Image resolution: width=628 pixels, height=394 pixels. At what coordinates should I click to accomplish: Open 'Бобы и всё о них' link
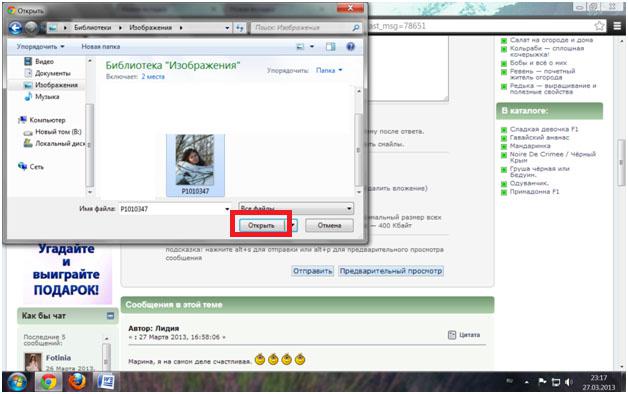538,63
